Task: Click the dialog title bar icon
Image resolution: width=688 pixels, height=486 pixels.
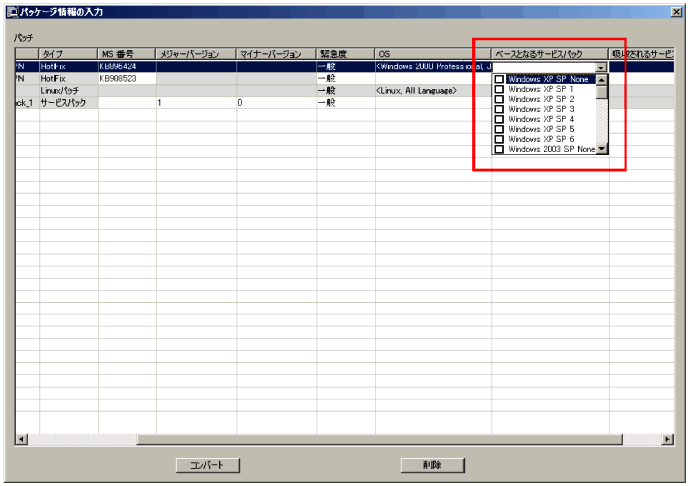Action: 12,12
